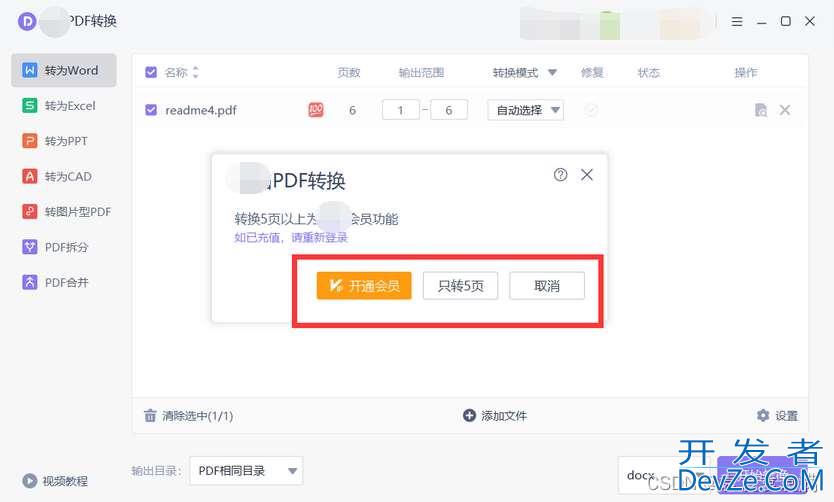
Task: Uncheck the readme4.pdf file checkbox
Action: coord(151,110)
